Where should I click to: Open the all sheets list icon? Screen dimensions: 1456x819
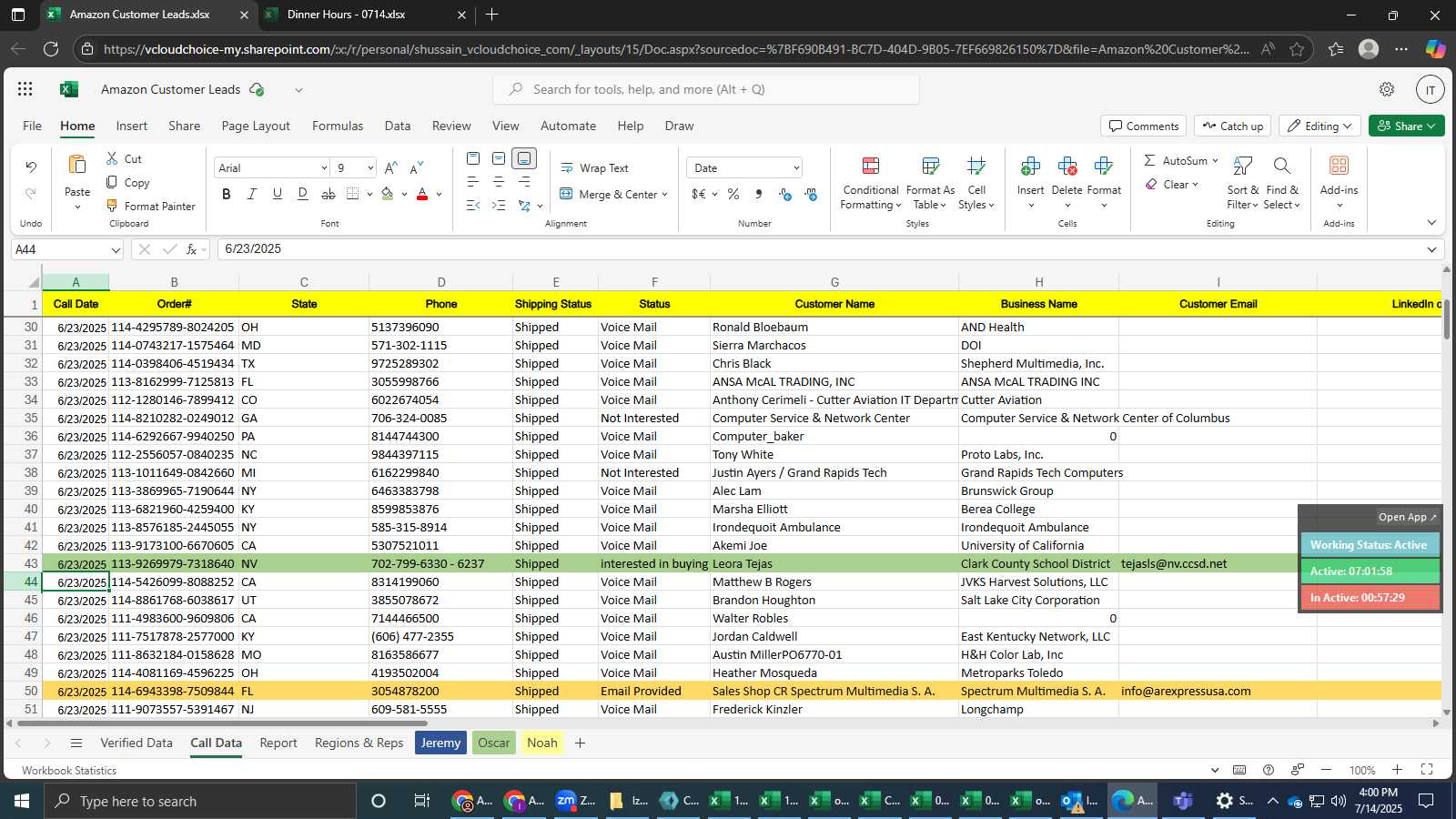tap(76, 743)
